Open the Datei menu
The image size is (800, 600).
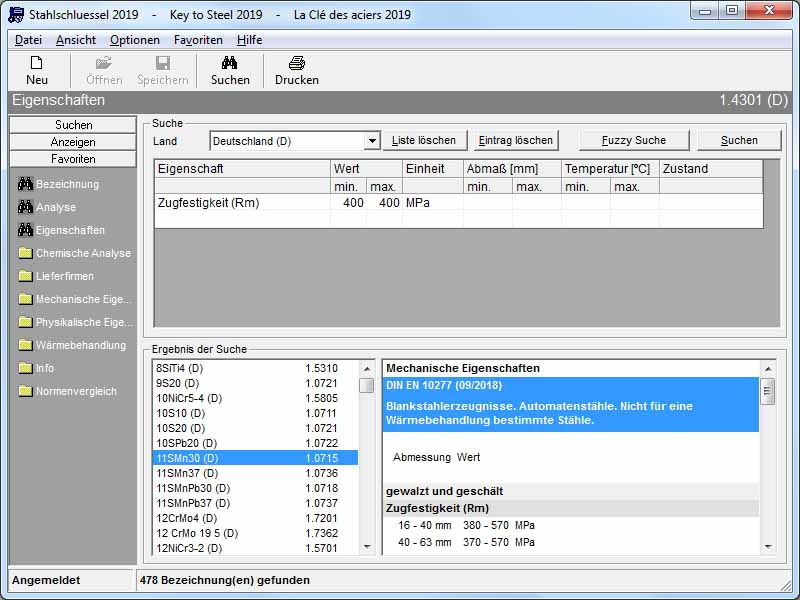click(x=28, y=40)
